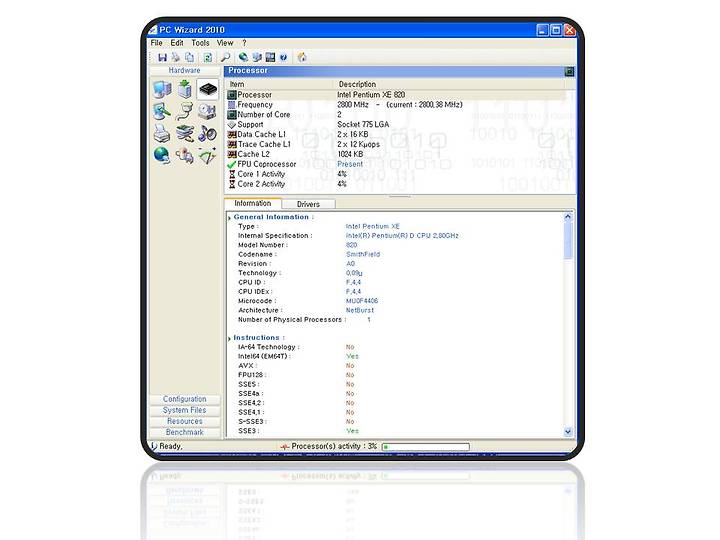This screenshot has height=540, width=720.
Task: Click the Item column header
Action: tap(279, 84)
